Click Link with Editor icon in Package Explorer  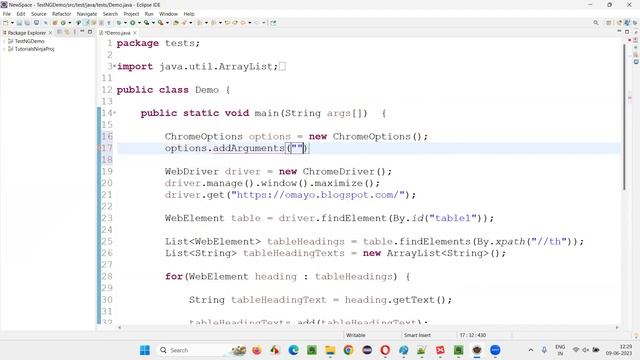[67, 32]
